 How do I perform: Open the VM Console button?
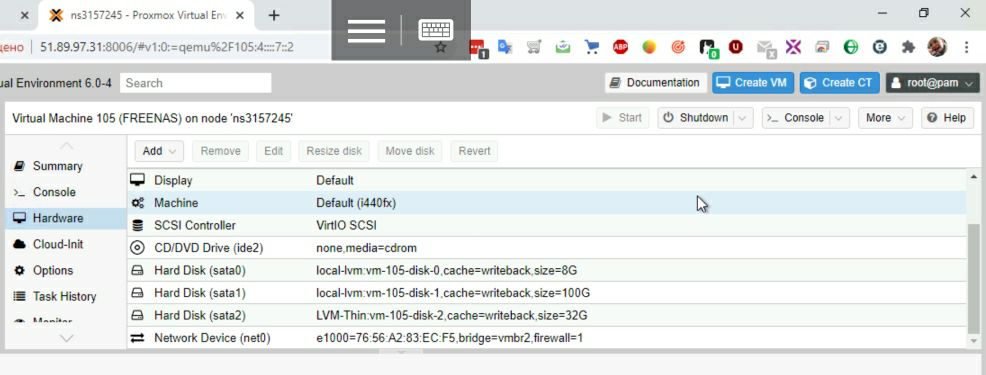pos(795,118)
